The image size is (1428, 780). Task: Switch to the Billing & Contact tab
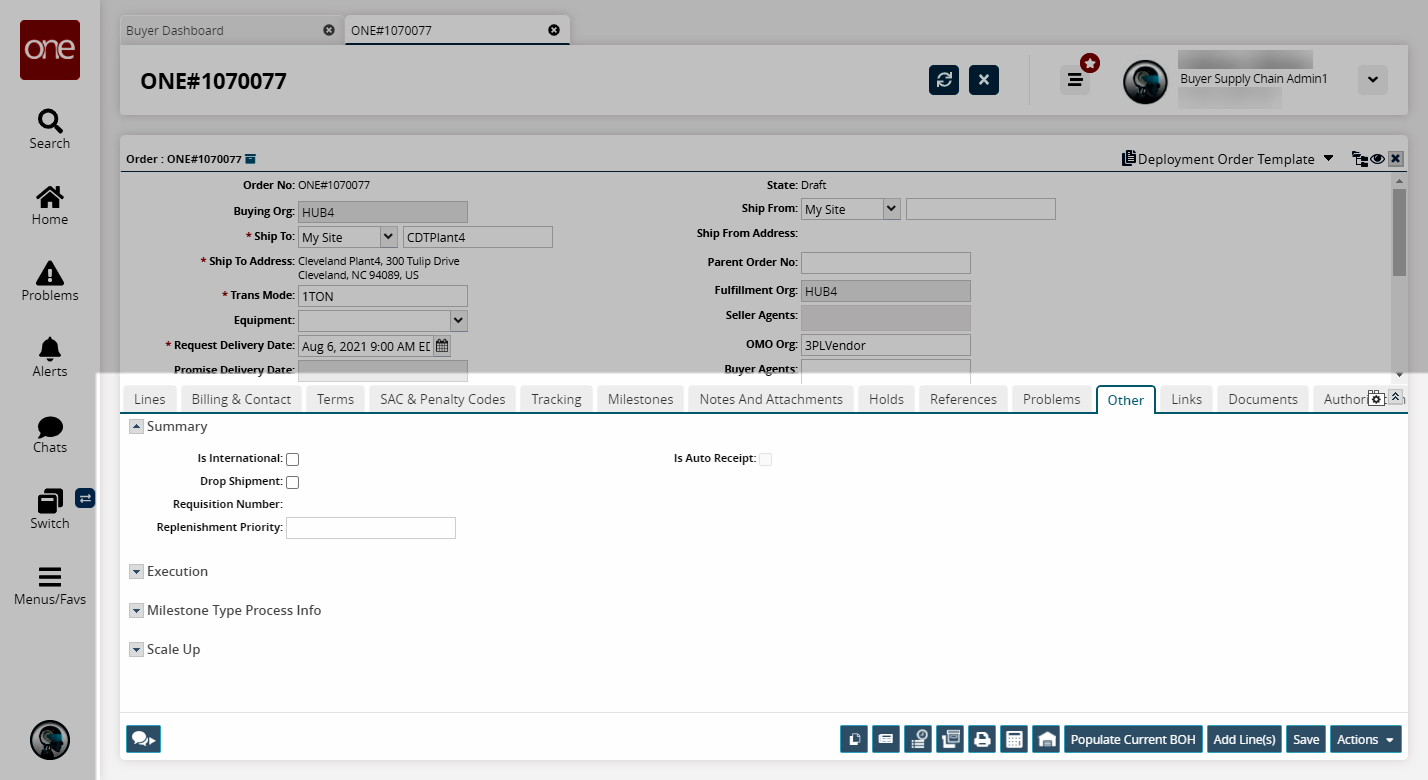coord(241,399)
